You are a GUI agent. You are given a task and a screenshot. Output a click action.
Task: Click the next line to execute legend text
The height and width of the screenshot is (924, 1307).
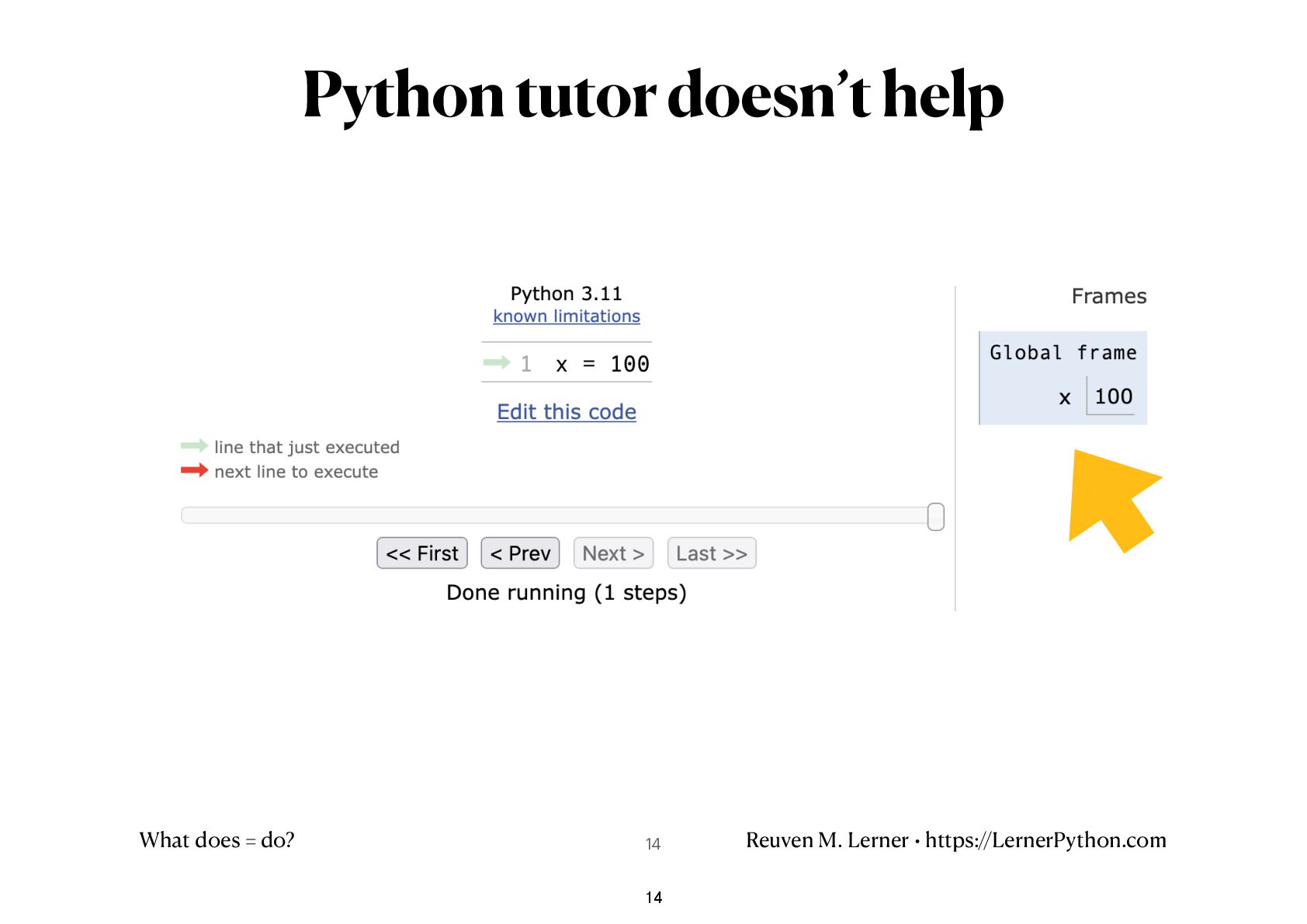(x=296, y=472)
